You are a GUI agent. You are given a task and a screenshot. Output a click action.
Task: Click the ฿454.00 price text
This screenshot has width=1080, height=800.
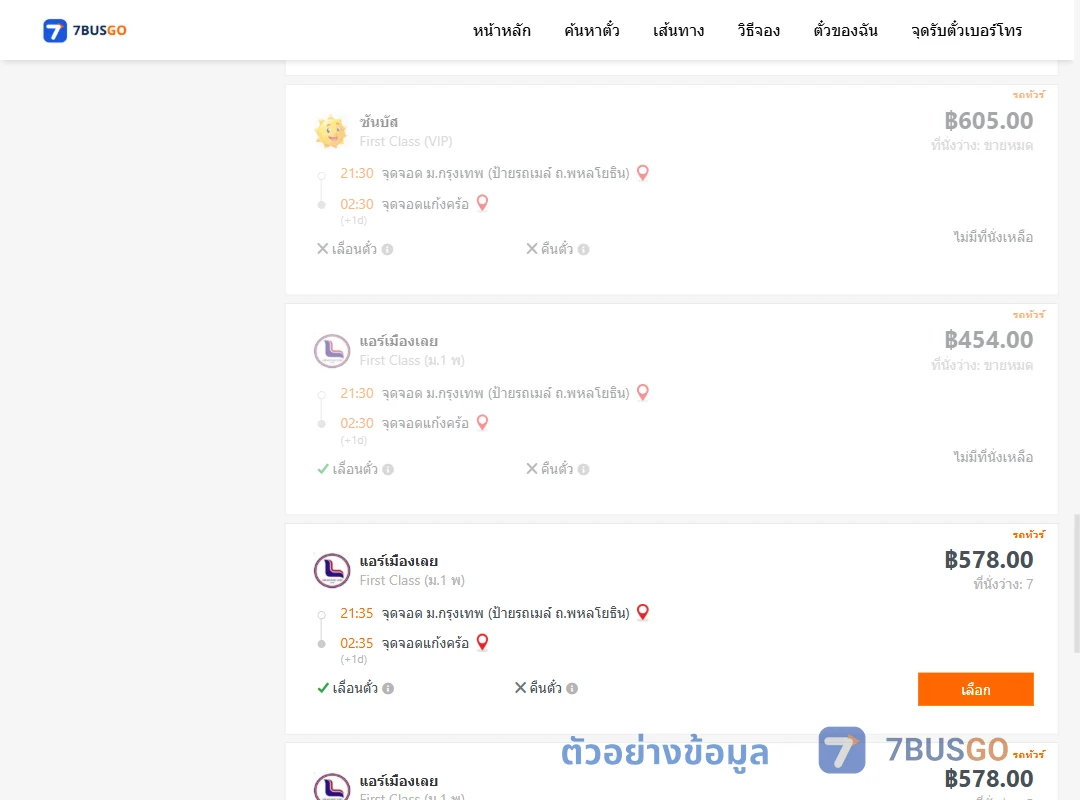(x=988, y=340)
